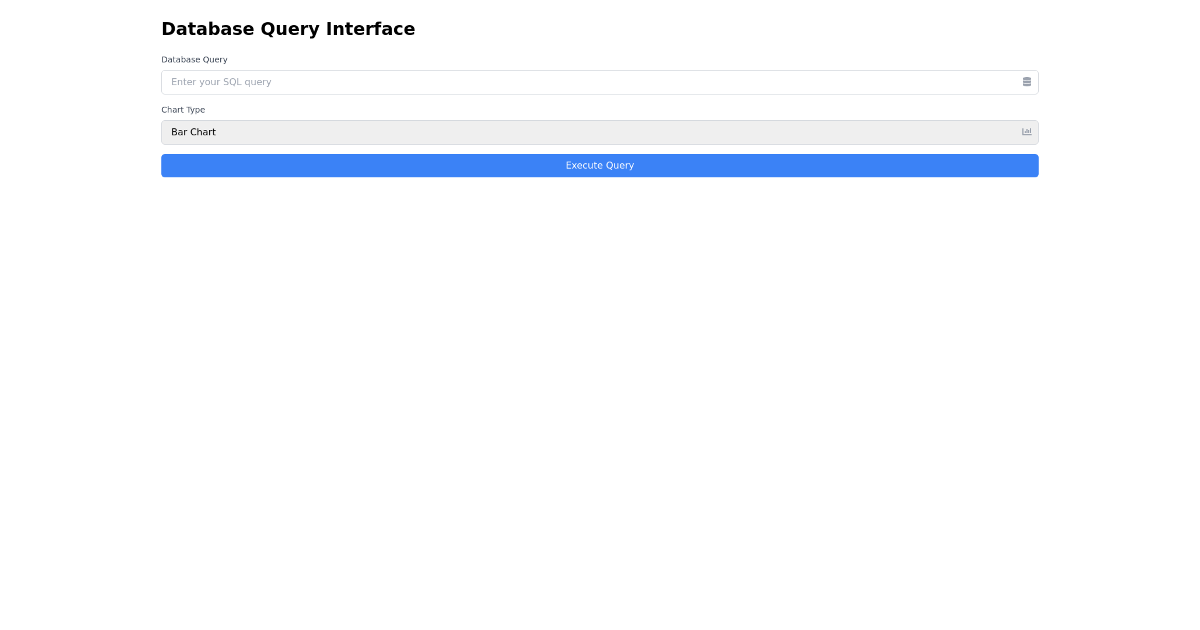Click the Database Query Interface heading
Viewport: 1200px width, 630px height.
(288, 29)
